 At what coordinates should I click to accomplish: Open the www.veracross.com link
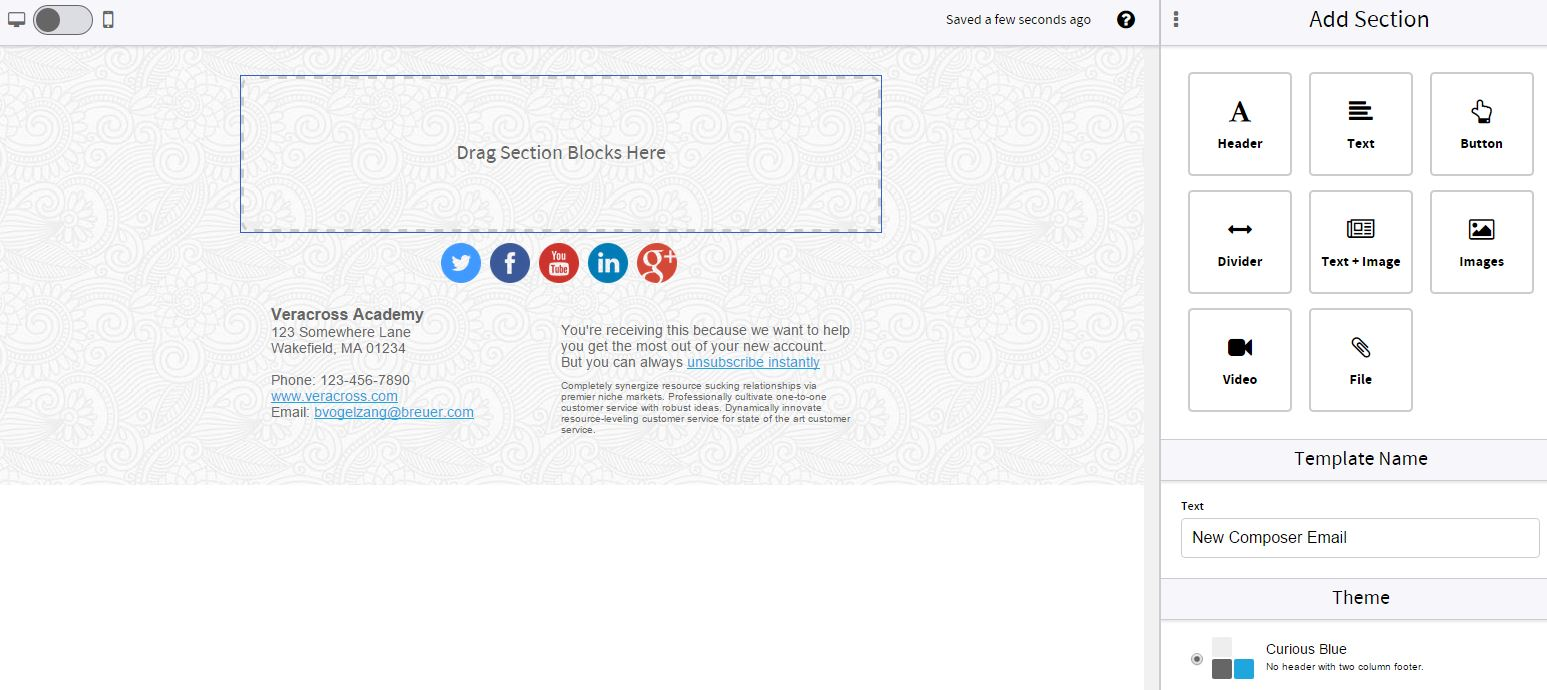[x=334, y=396]
